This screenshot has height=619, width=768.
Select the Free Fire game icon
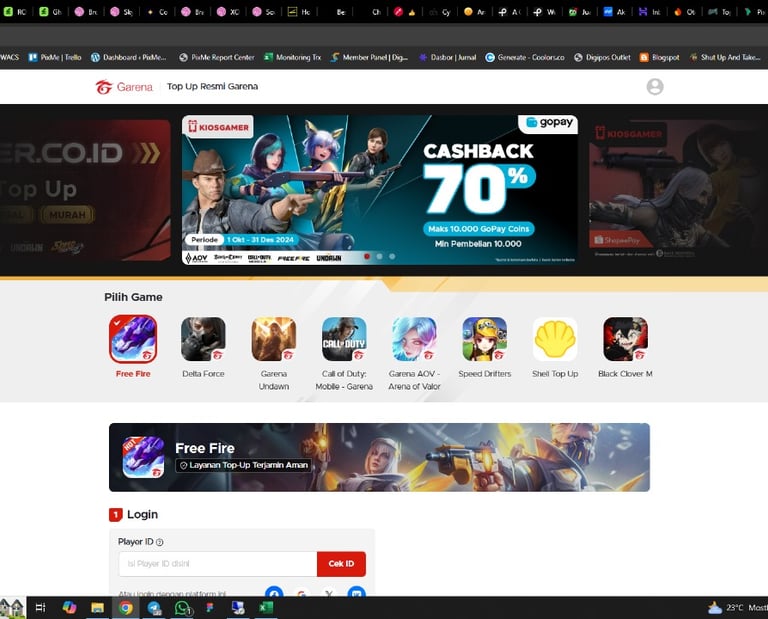tap(133, 339)
